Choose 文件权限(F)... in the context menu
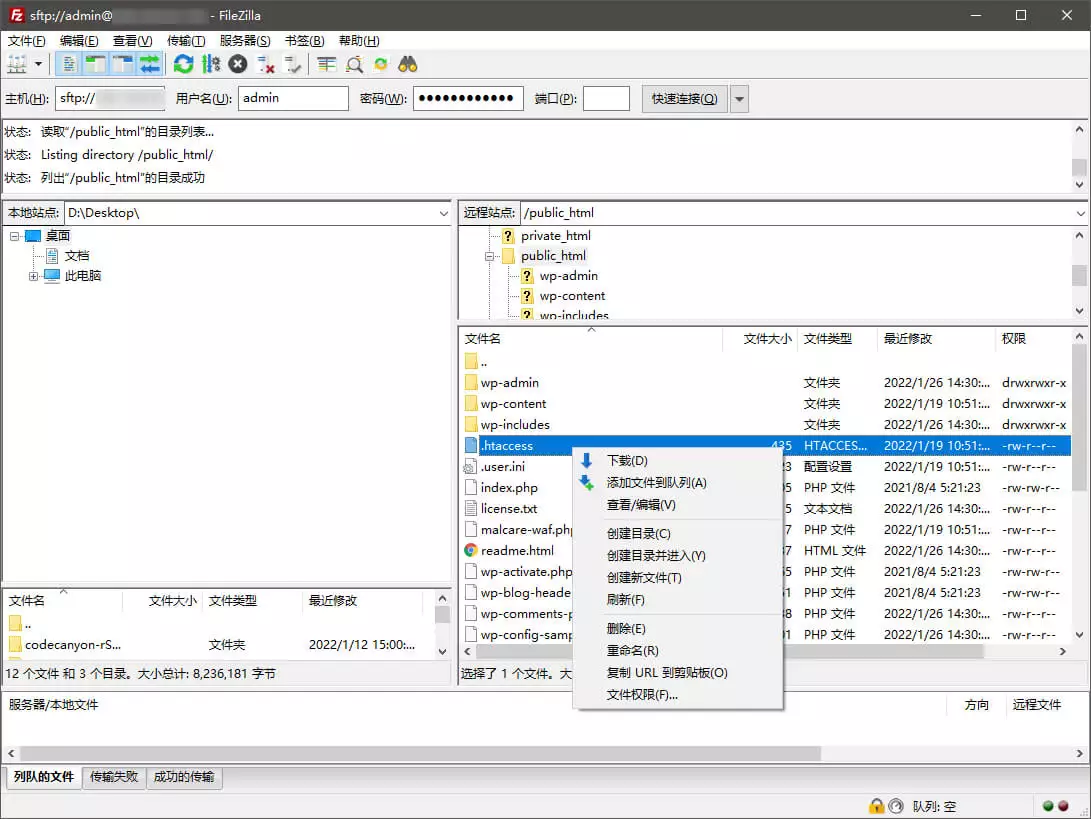The height and width of the screenshot is (819, 1091). pos(642,694)
